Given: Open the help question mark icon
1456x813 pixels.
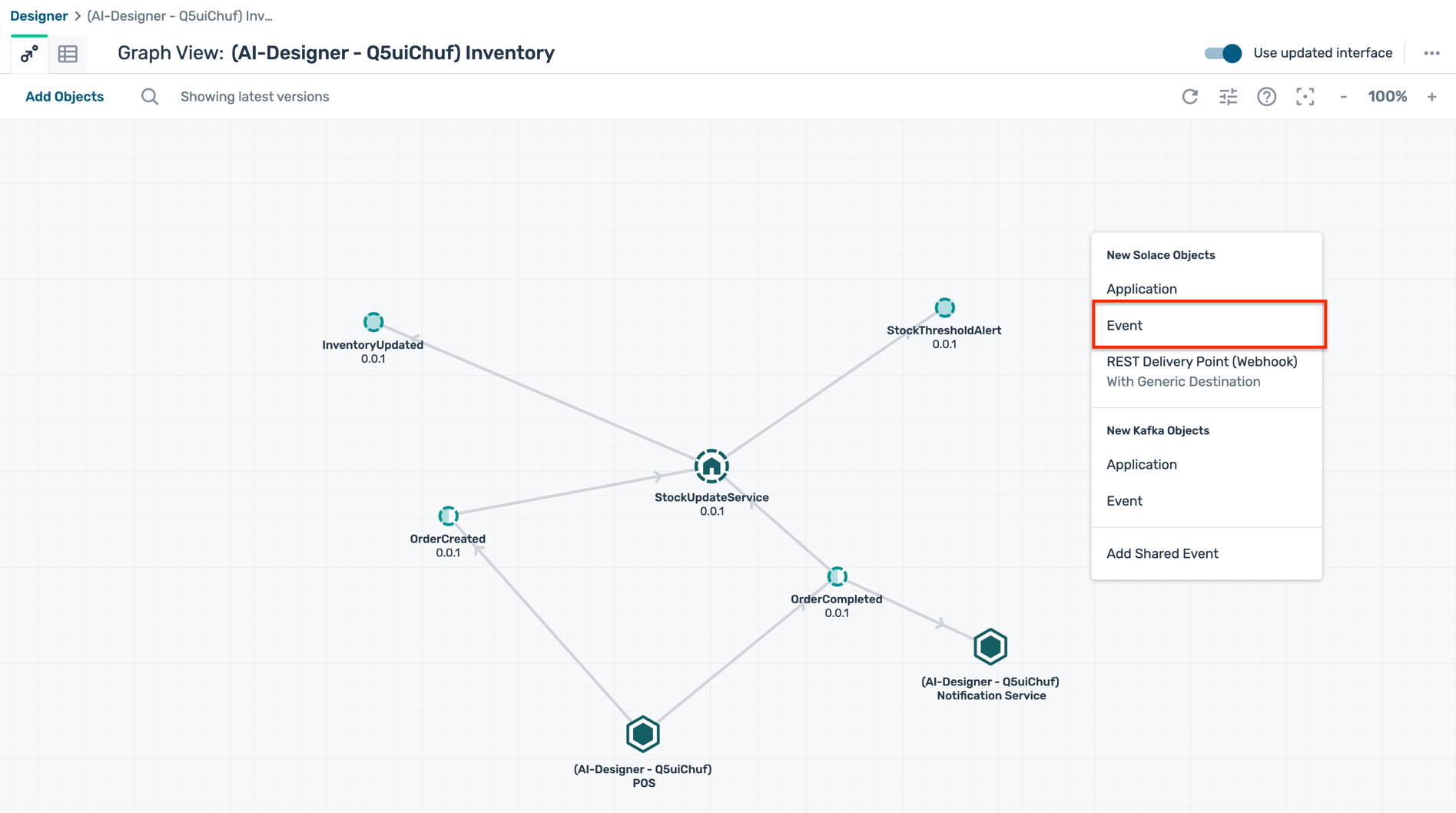Looking at the screenshot, I should (x=1267, y=97).
